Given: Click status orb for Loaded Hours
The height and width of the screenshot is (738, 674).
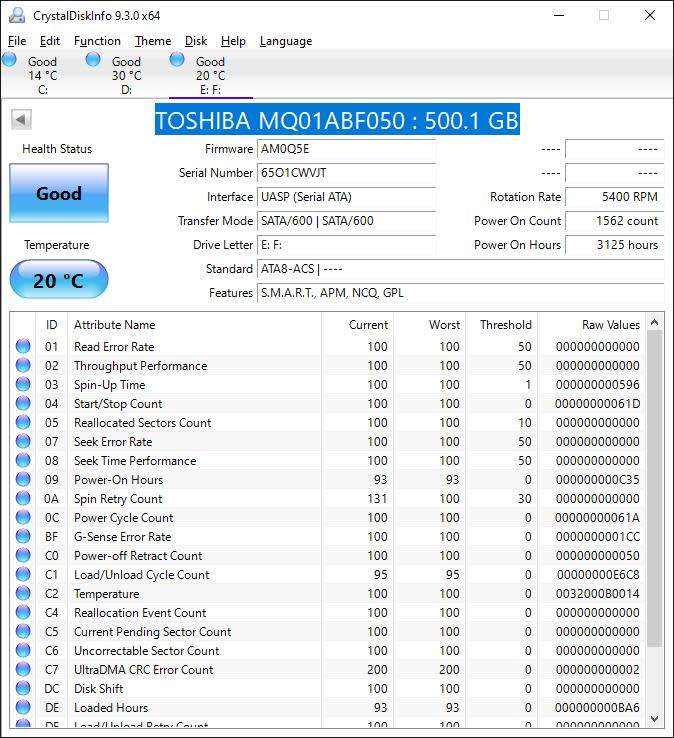Looking at the screenshot, I should (23, 707).
